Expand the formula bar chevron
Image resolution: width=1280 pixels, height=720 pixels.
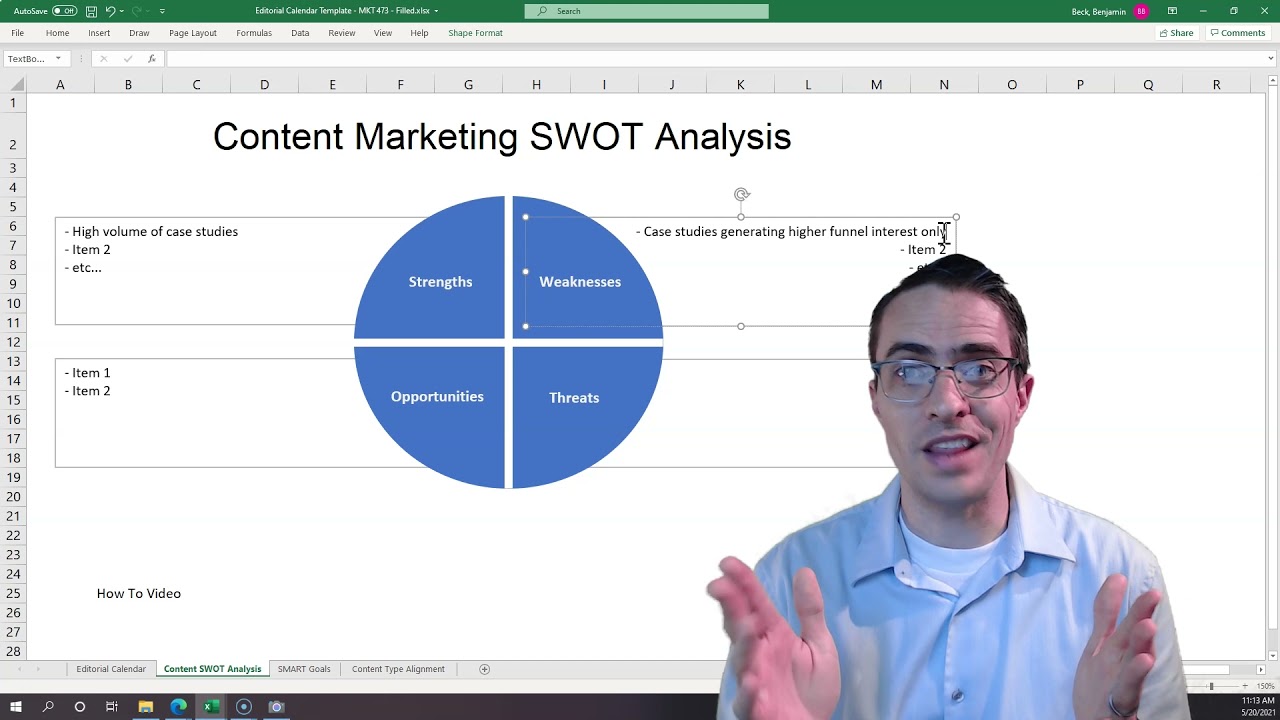(1271, 59)
